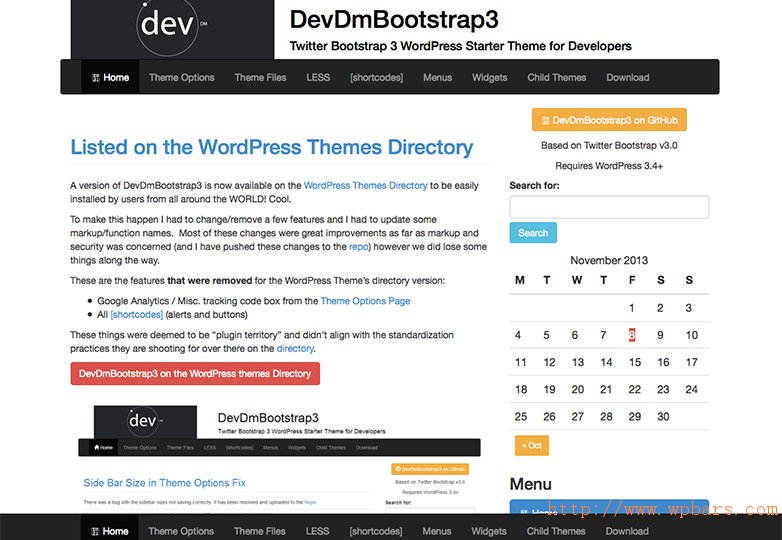Open the Menus navigation item
Viewport: 782px width, 540px height.
pos(437,78)
